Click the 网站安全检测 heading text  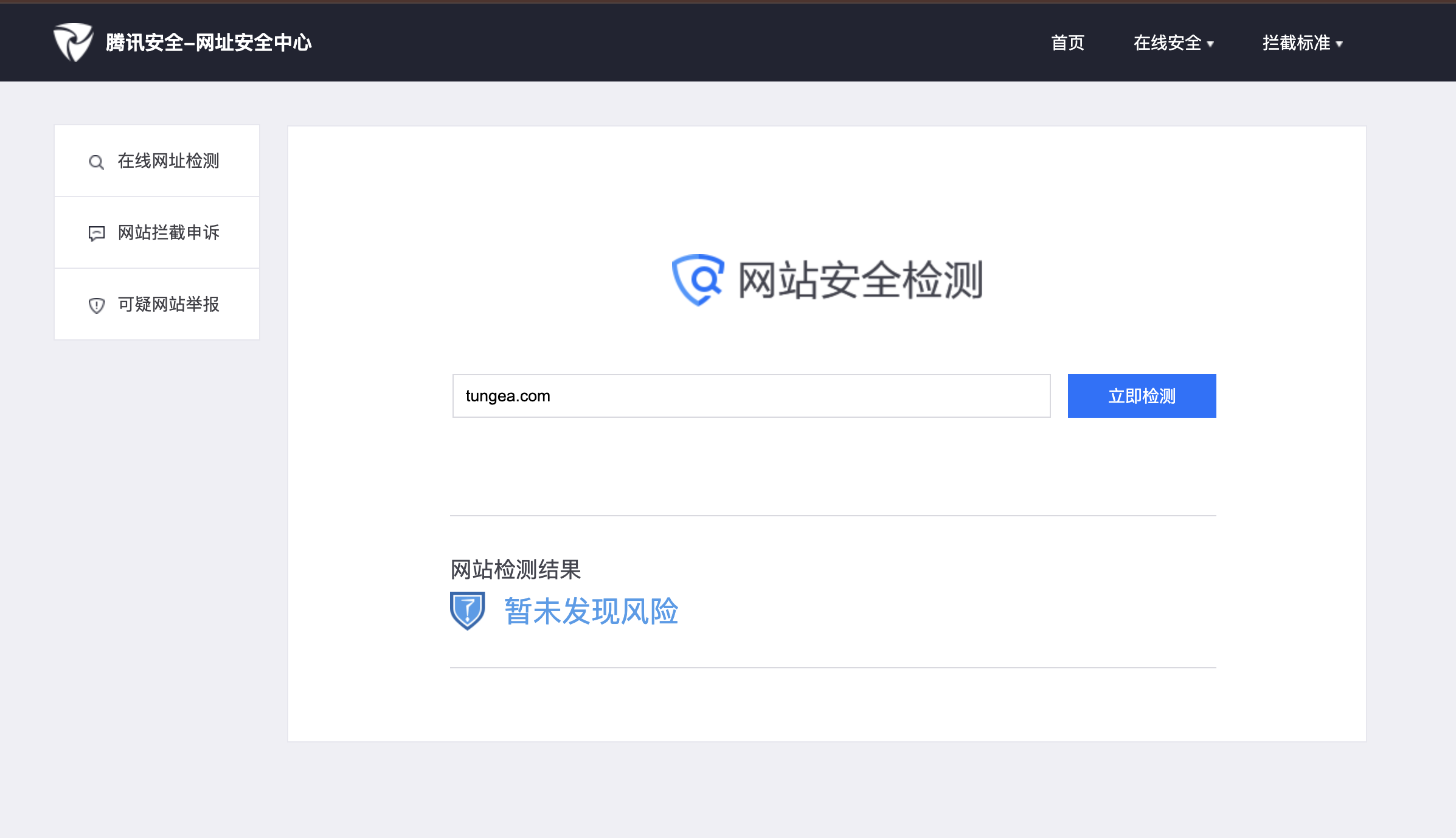point(860,280)
